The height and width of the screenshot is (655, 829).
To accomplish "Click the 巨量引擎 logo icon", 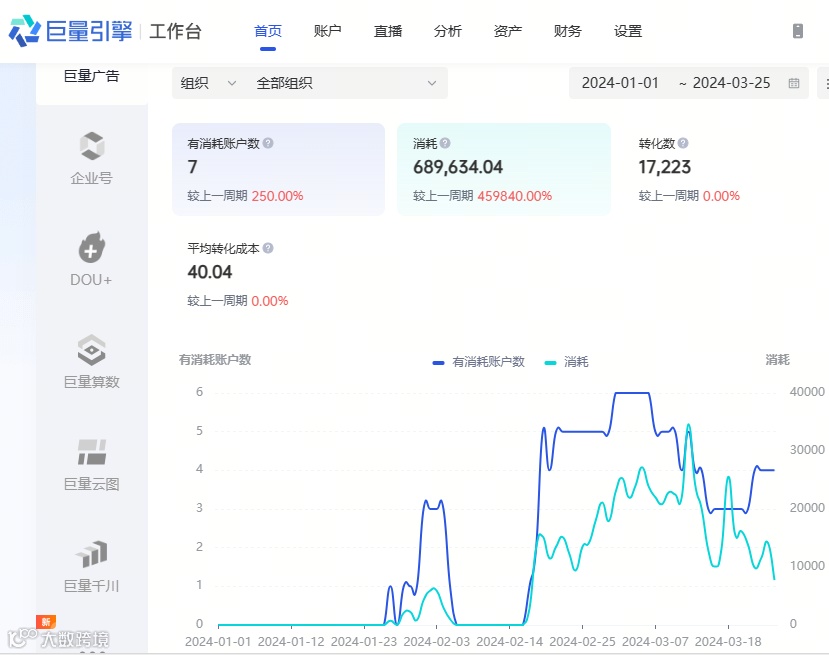I will [25, 31].
